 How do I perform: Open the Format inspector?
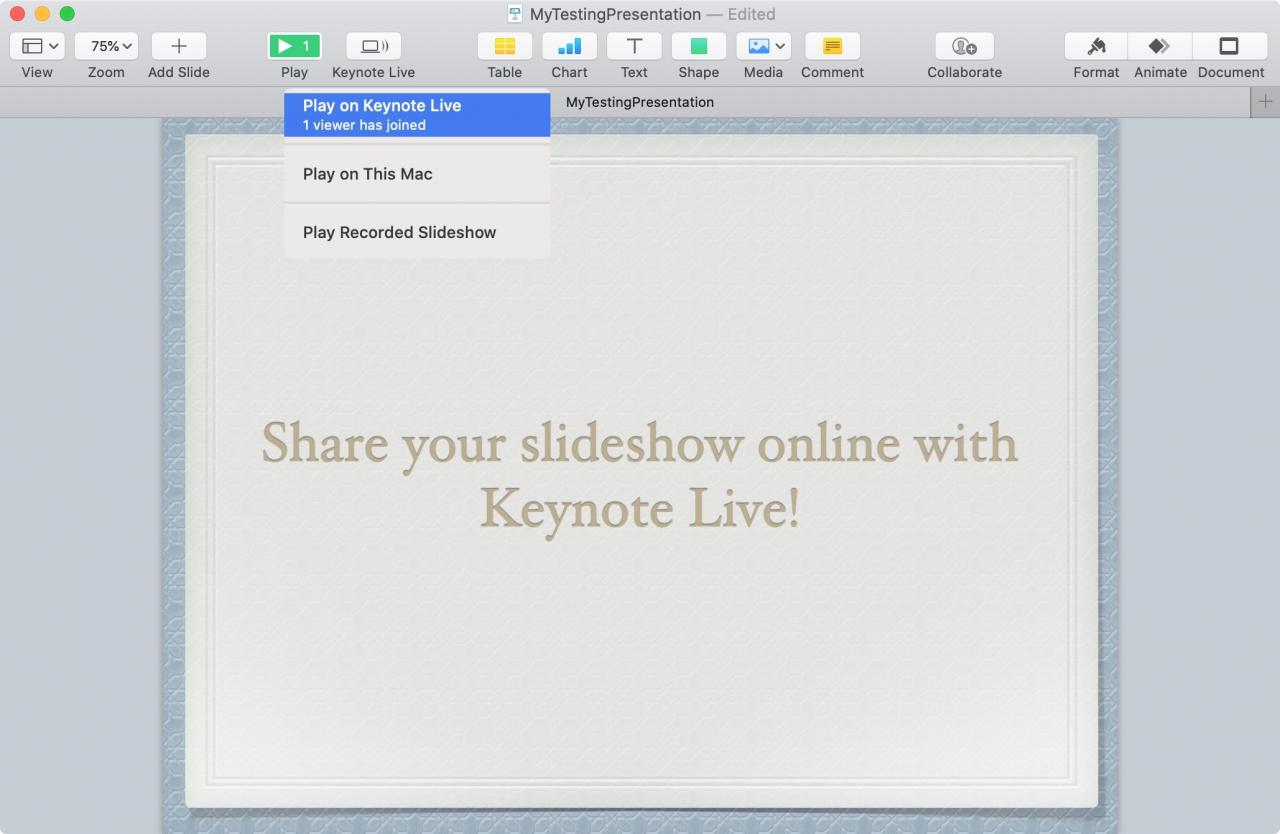1096,46
